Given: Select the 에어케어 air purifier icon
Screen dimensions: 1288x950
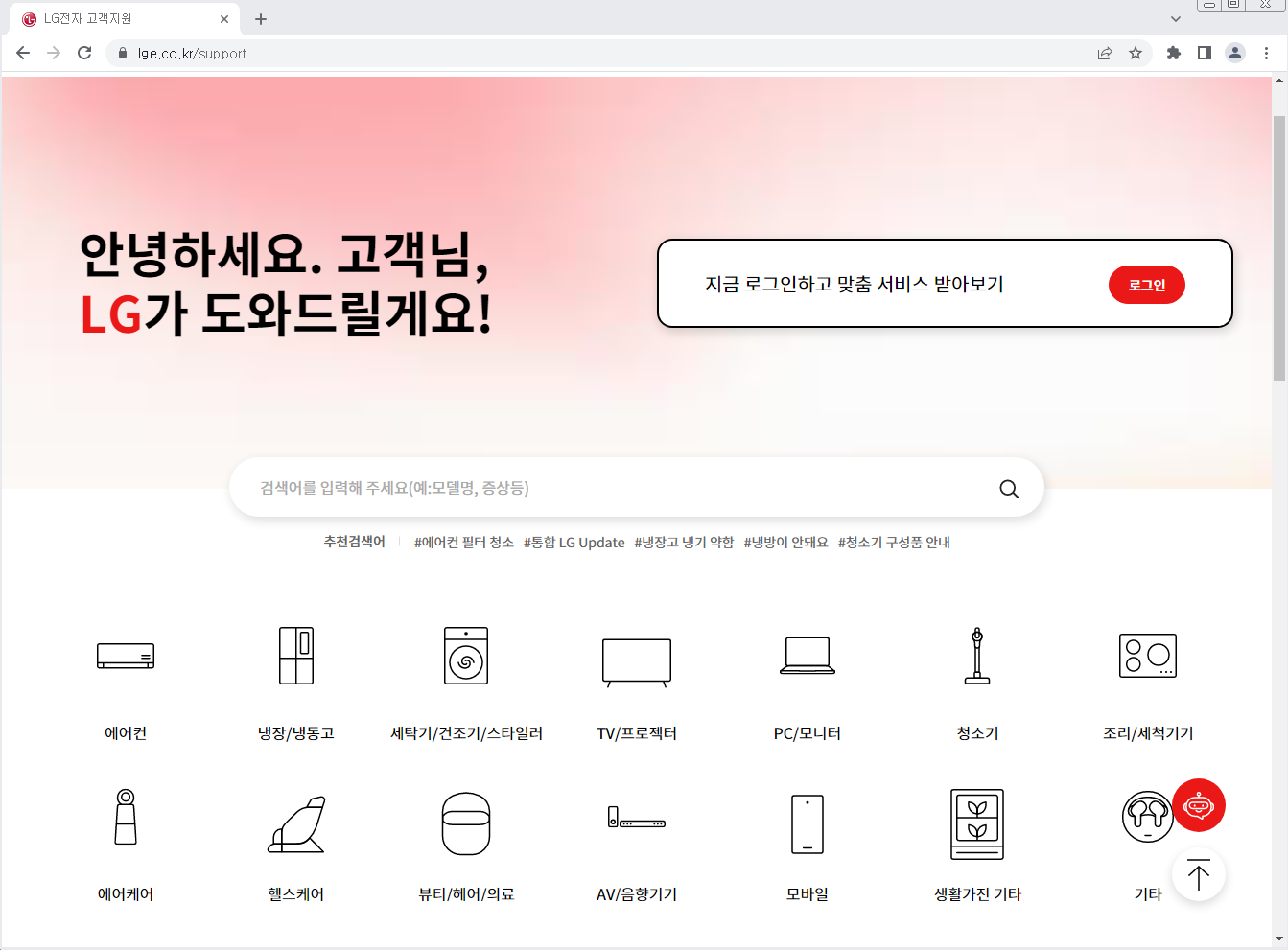Looking at the screenshot, I should pyautogui.click(x=126, y=817).
